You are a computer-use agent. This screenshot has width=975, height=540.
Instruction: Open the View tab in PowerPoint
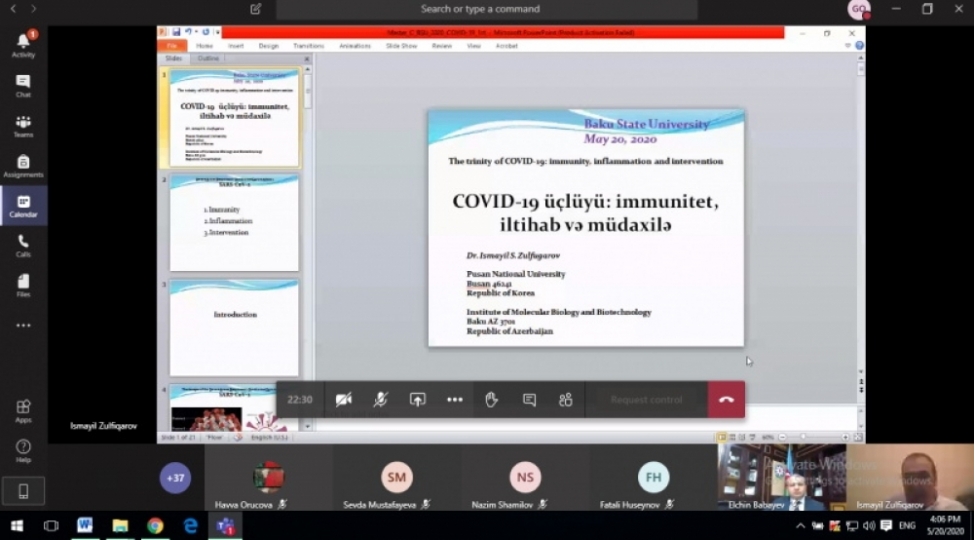(474, 45)
